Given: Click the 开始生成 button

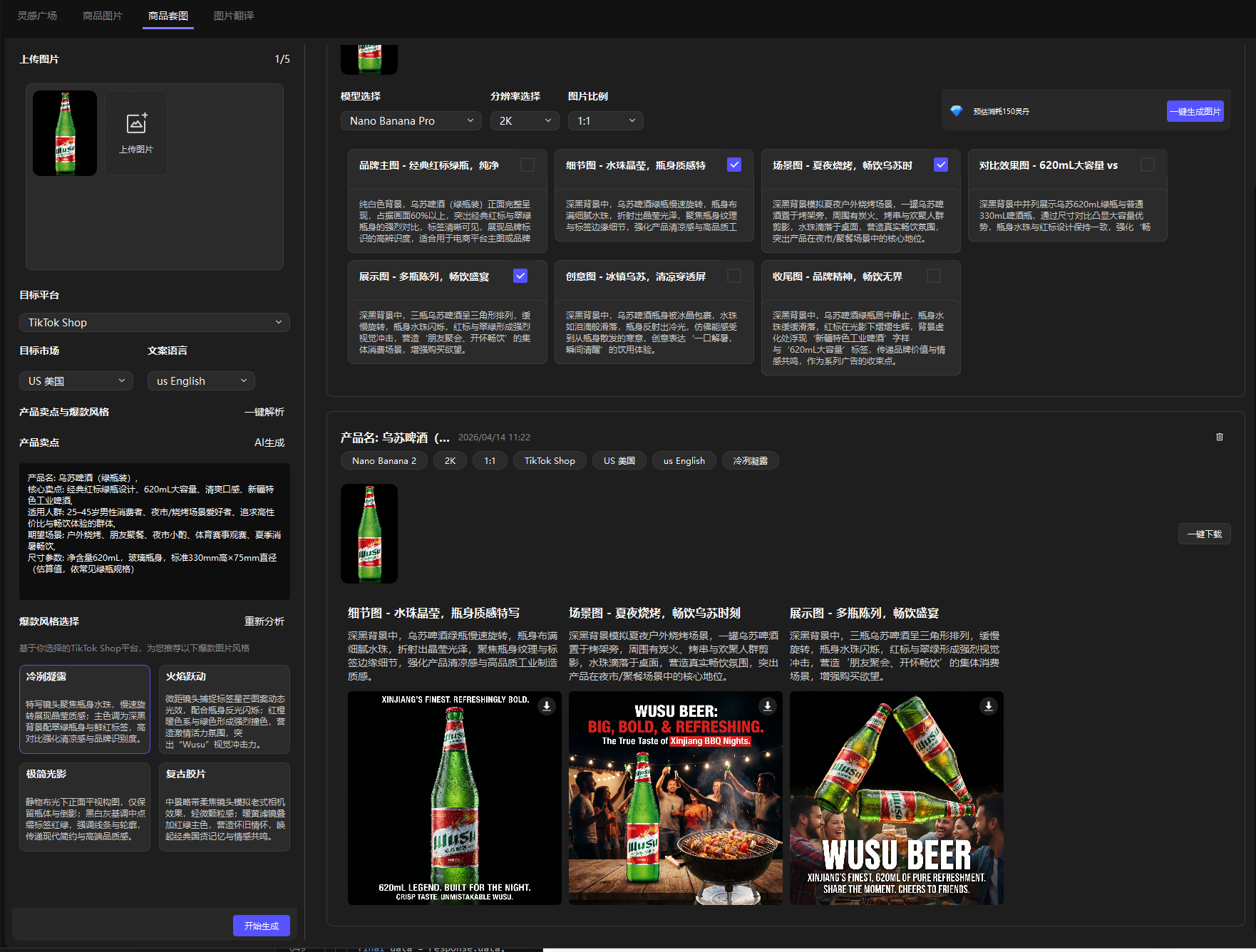Looking at the screenshot, I should point(261,926).
